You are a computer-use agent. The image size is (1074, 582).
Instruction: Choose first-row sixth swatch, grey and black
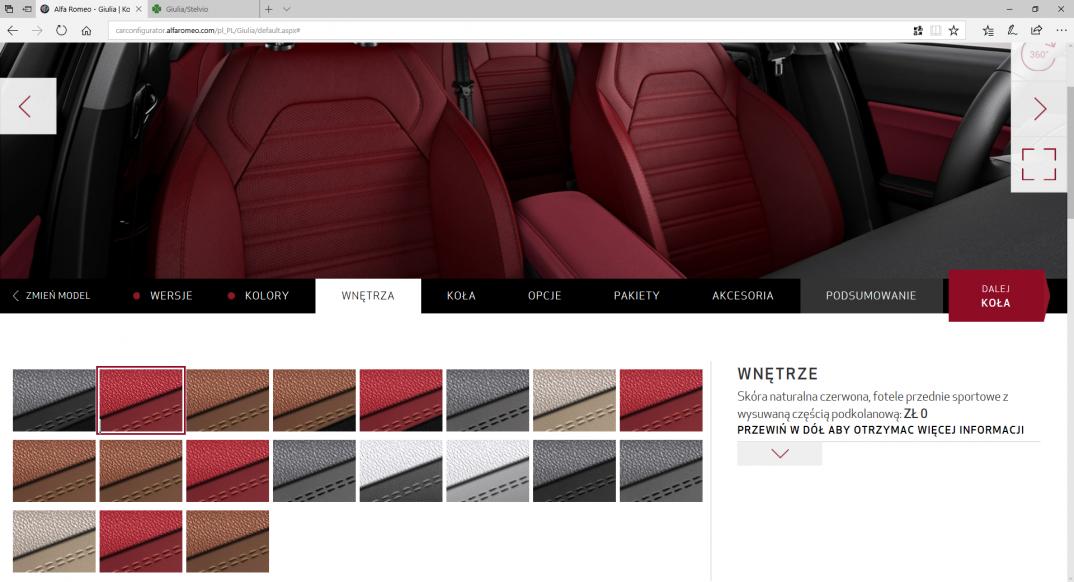[x=488, y=401]
